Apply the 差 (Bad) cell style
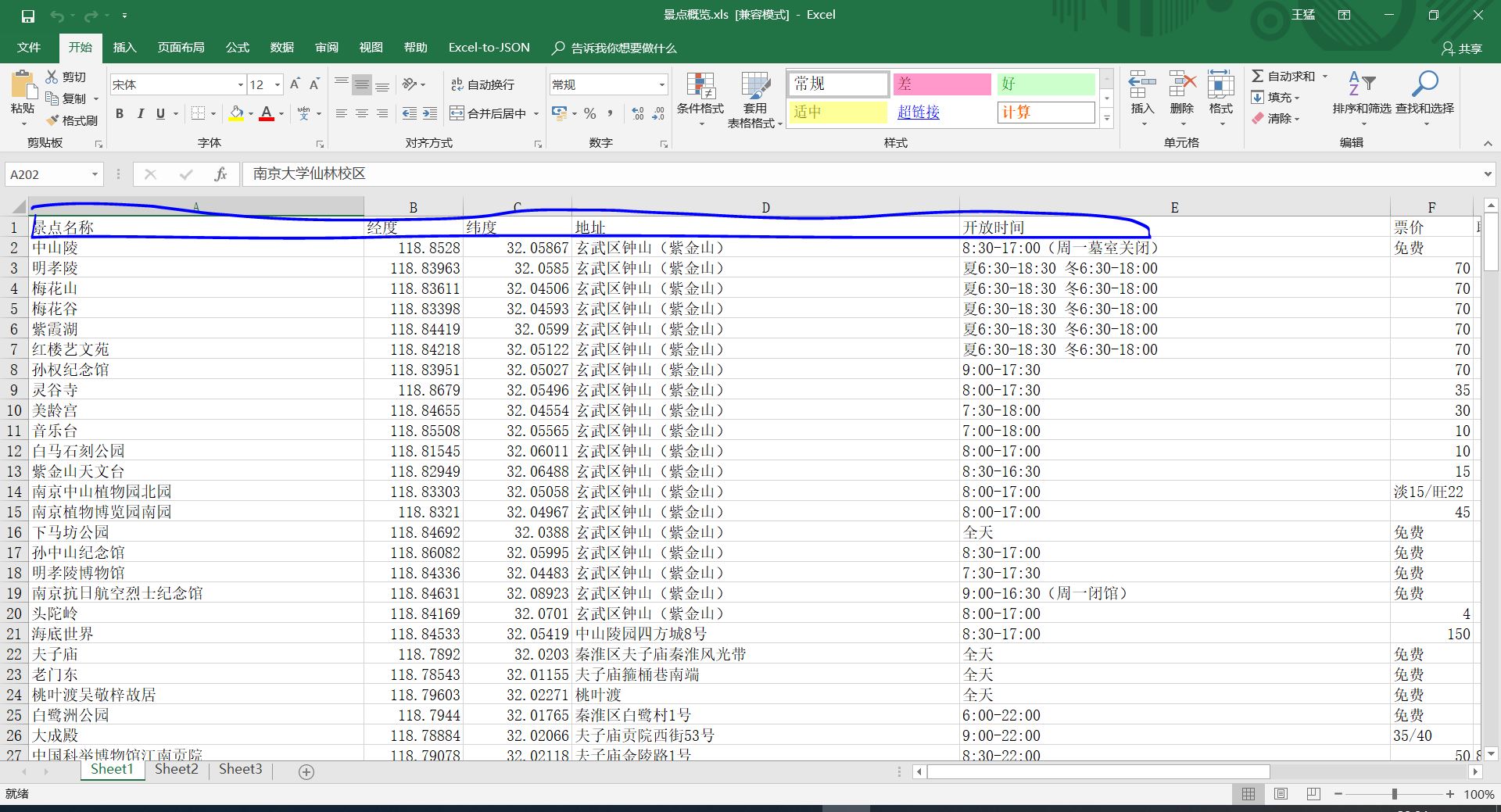This screenshot has width=1501, height=812. [x=942, y=84]
